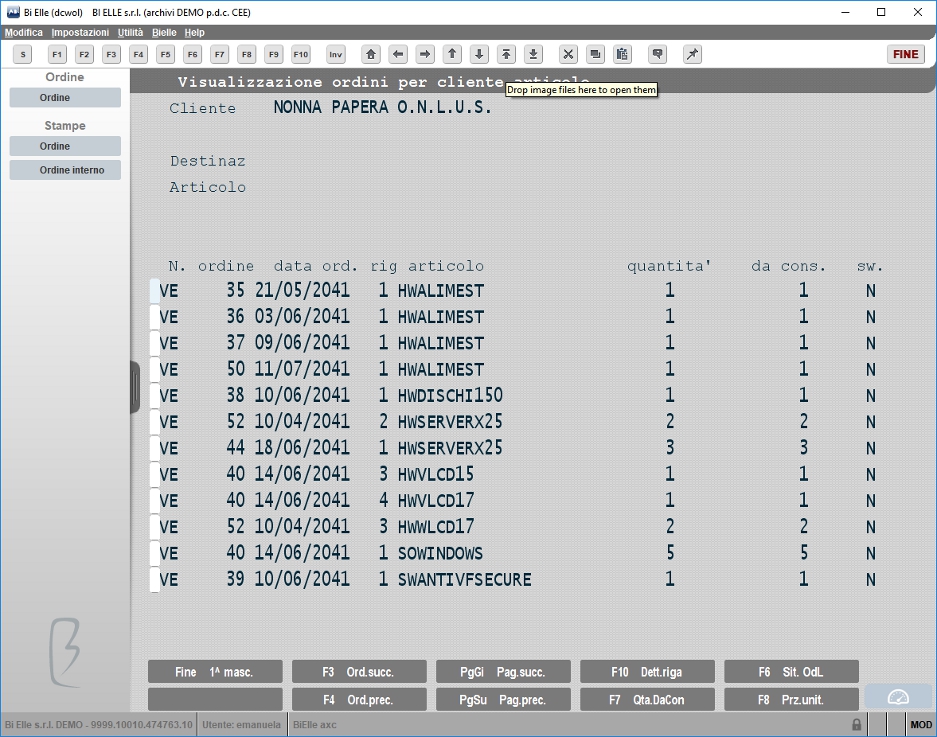The image size is (937, 737).
Task: Open the Impostazioni menu
Action: tap(80, 32)
